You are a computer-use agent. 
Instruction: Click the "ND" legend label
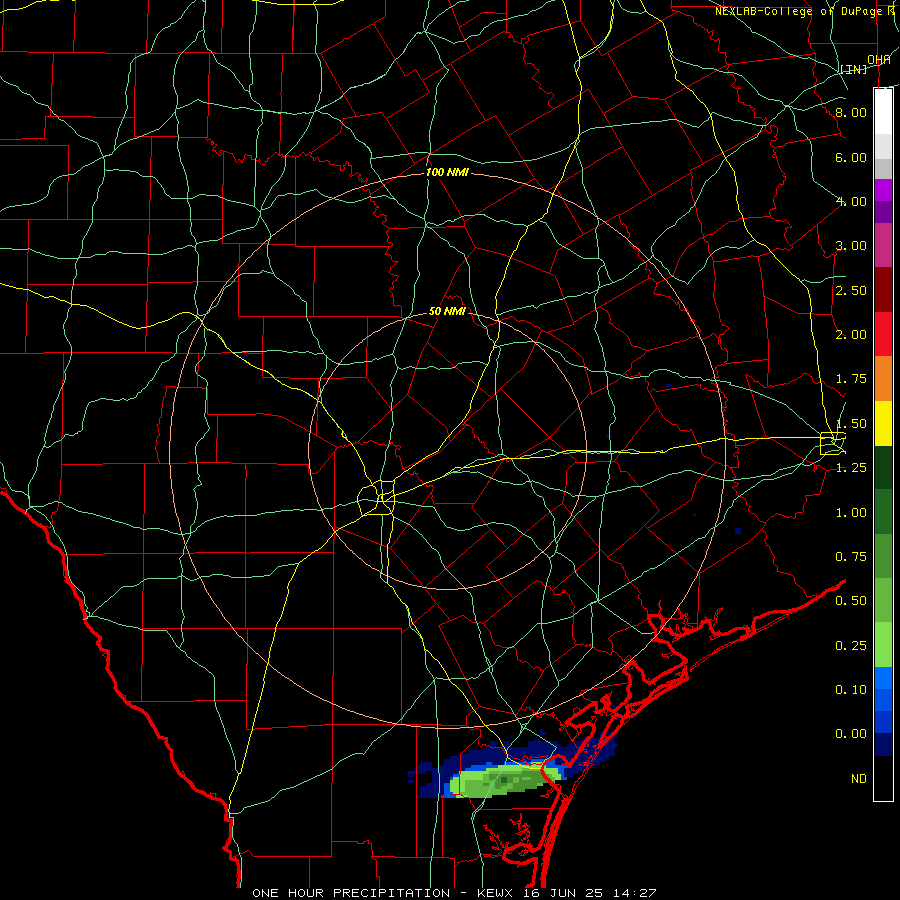click(859, 779)
